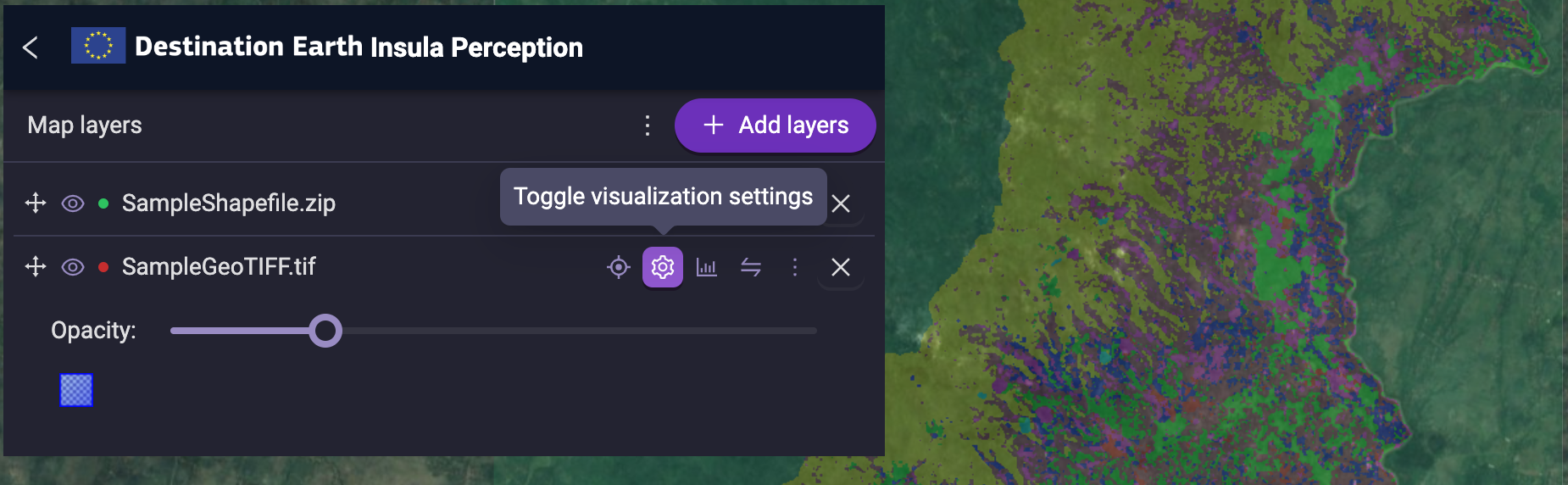
Task: Click the swap arrows icon for SampleGeoTIFF.tif
Action: (x=751, y=267)
